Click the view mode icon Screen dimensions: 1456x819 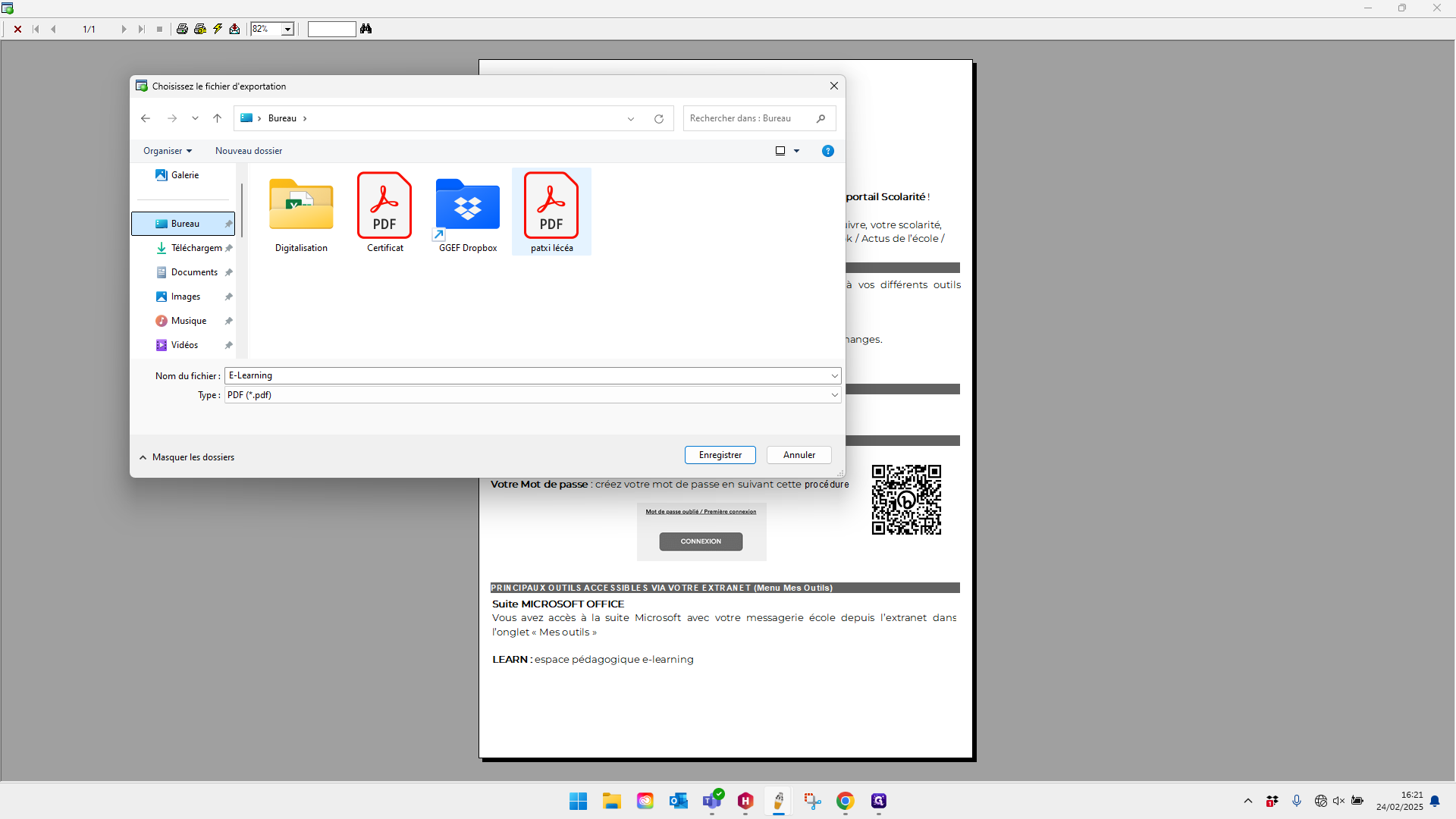click(780, 151)
